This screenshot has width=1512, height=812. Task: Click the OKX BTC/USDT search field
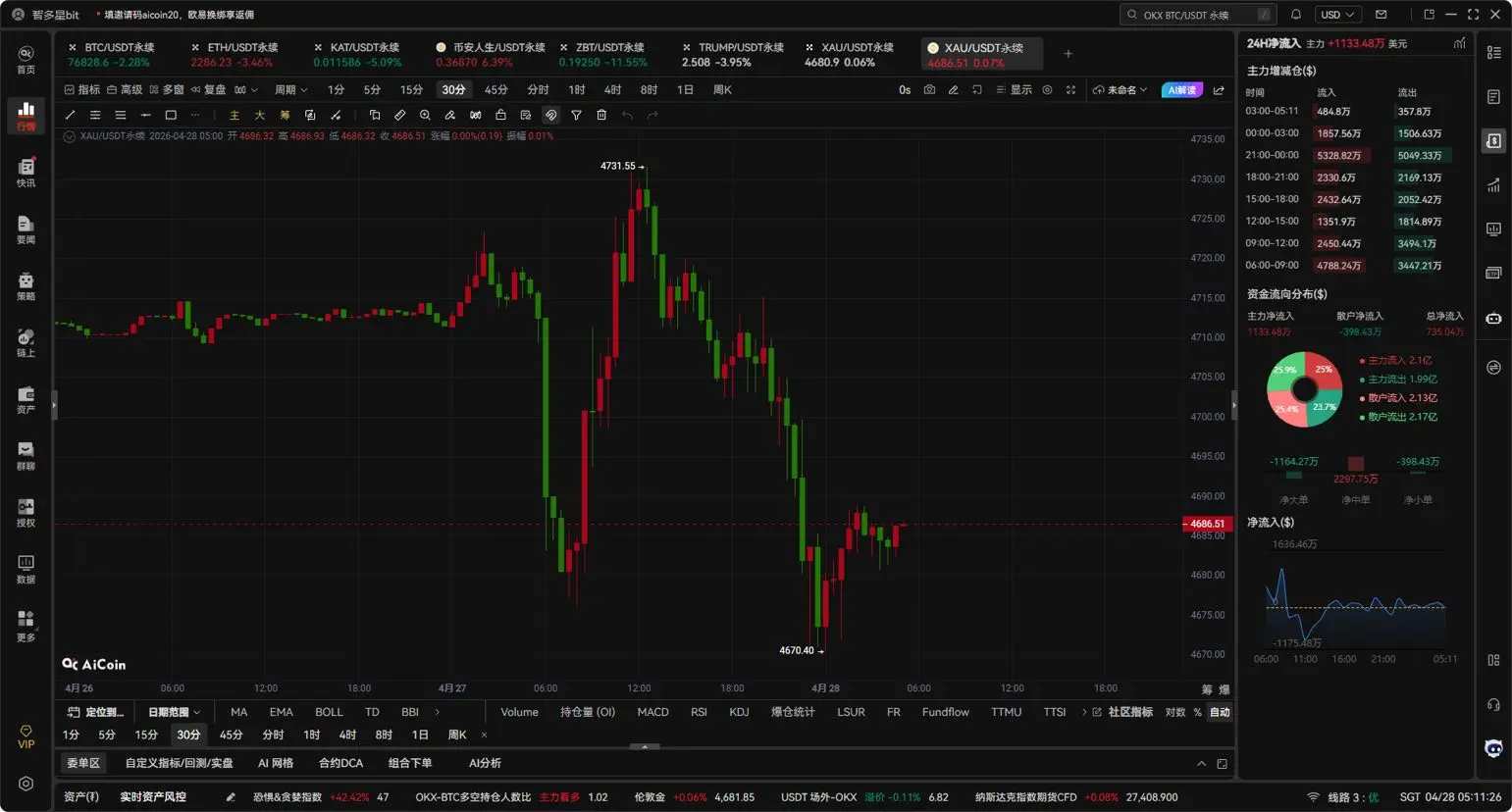1199,15
